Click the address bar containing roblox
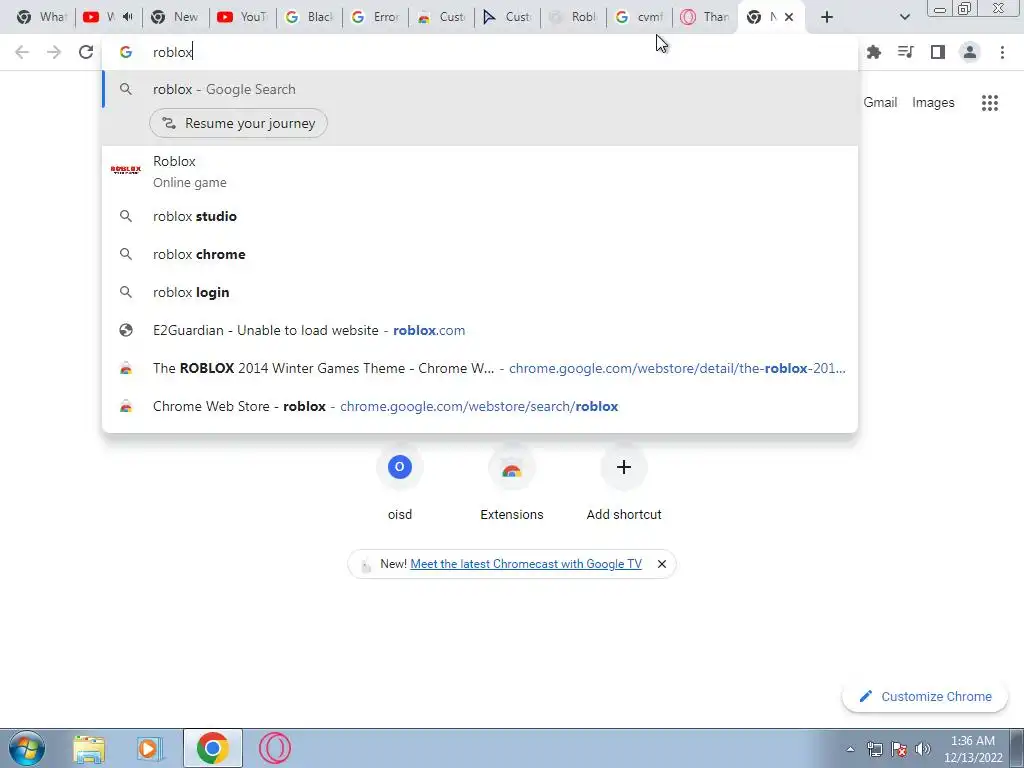Viewport: 1024px width, 768px height. [x=480, y=52]
